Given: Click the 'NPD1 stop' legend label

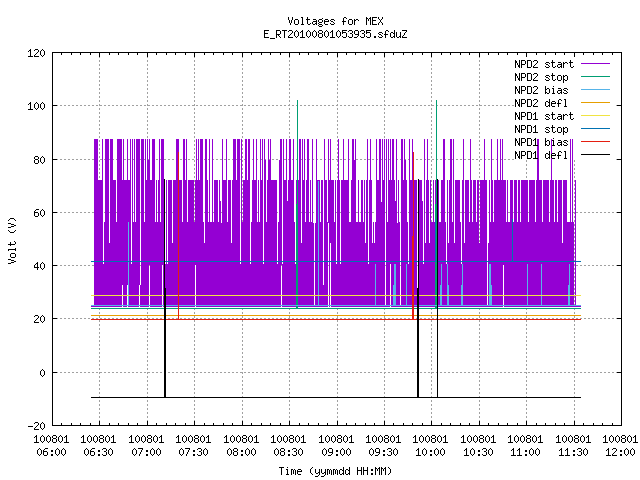Looking at the screenshot, I should 541,129.
